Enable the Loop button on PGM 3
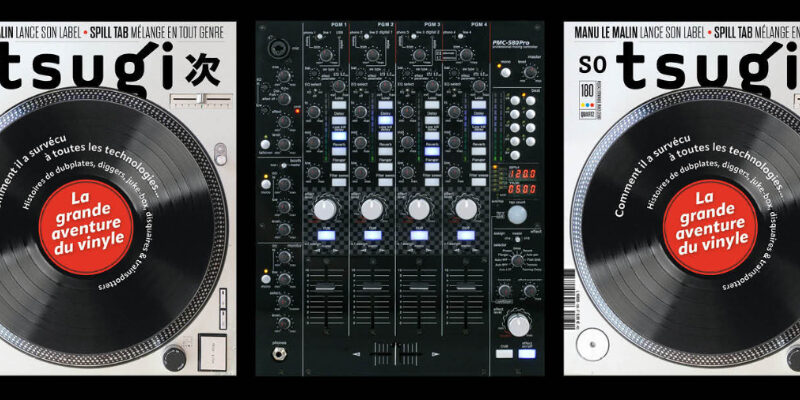The height and width of the screenshot is (400, 800). click(432, 106)
